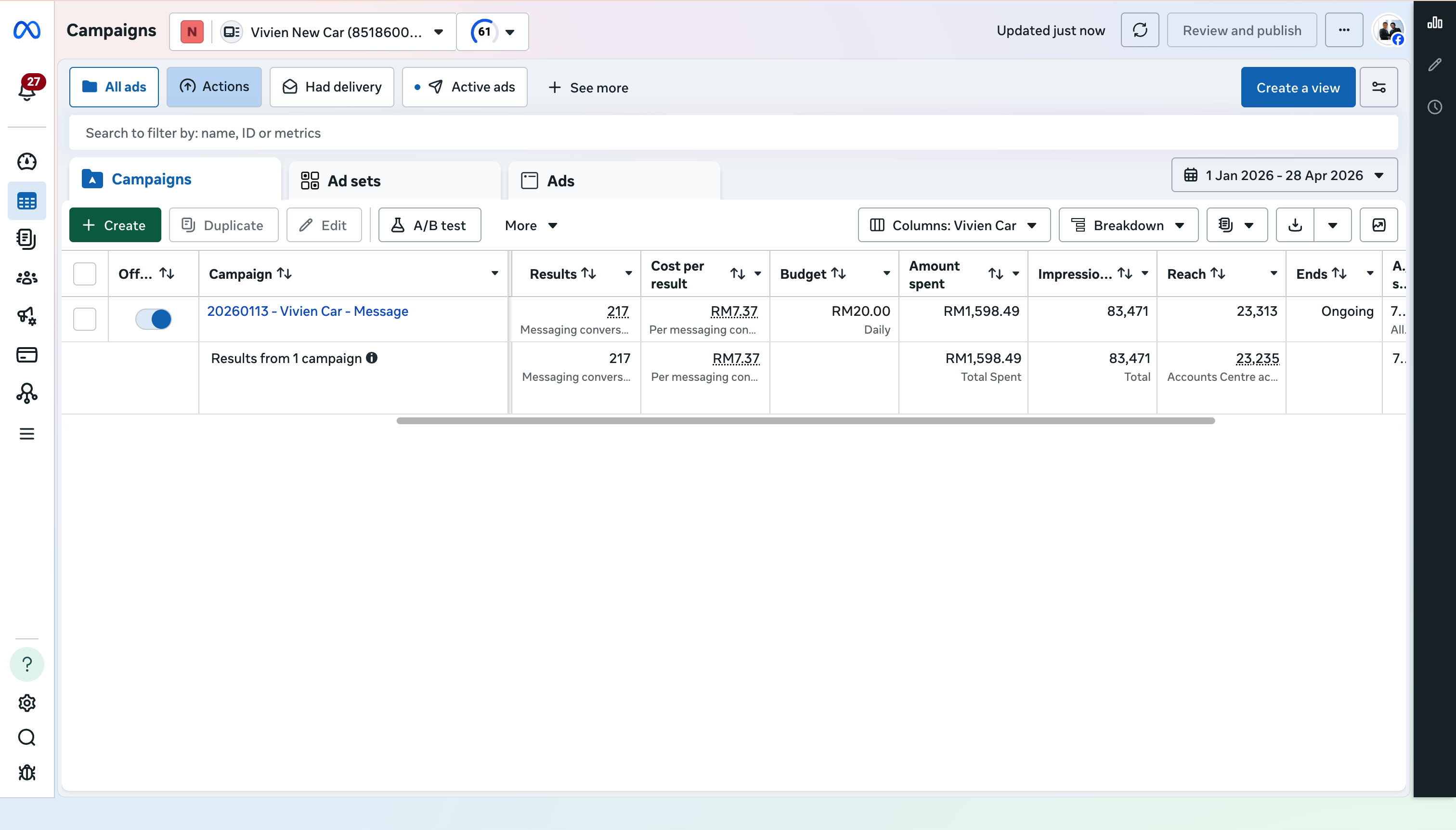
Task: Expand the export options arrow
Action: pyautogui.click(x=1332, y=225)
